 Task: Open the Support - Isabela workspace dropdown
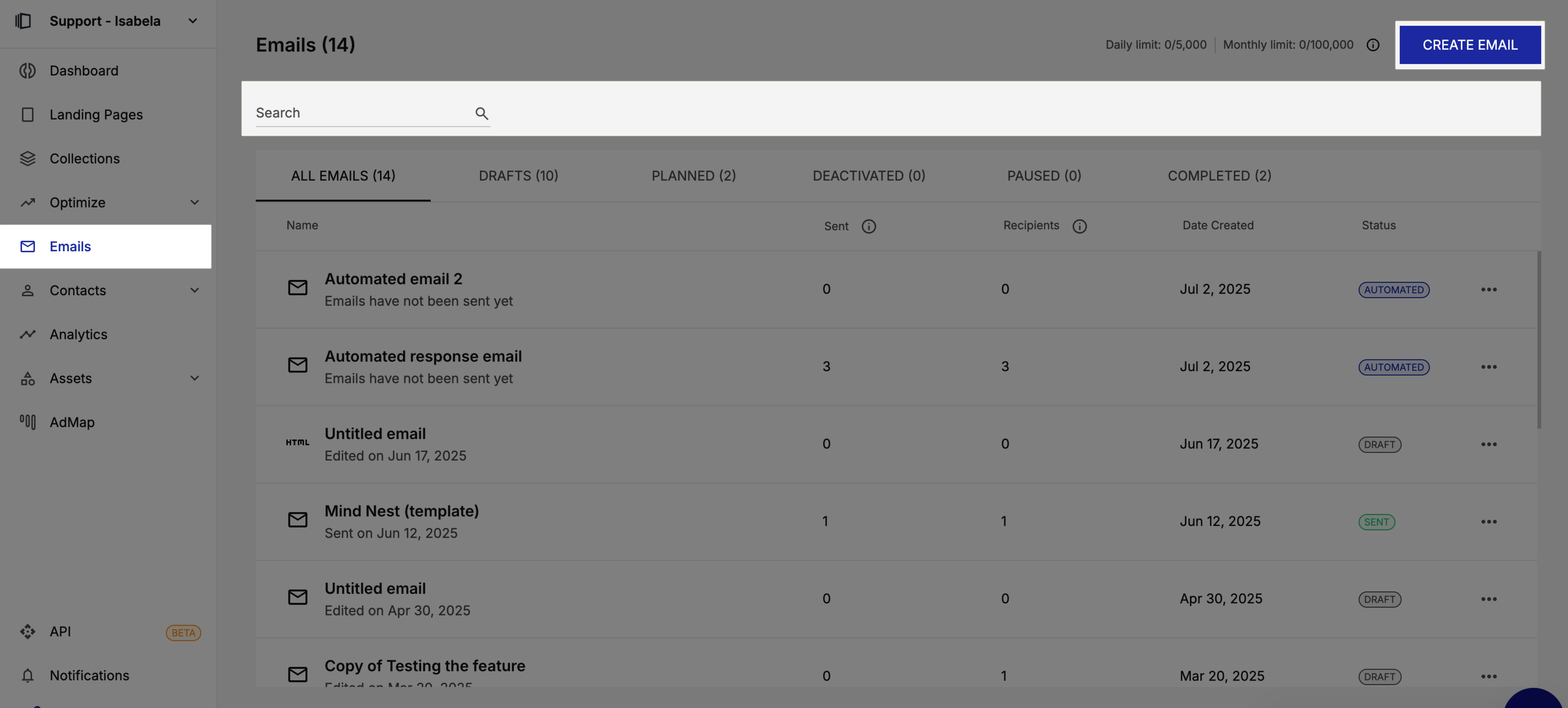pyautogui.click(x=192, y=21)
